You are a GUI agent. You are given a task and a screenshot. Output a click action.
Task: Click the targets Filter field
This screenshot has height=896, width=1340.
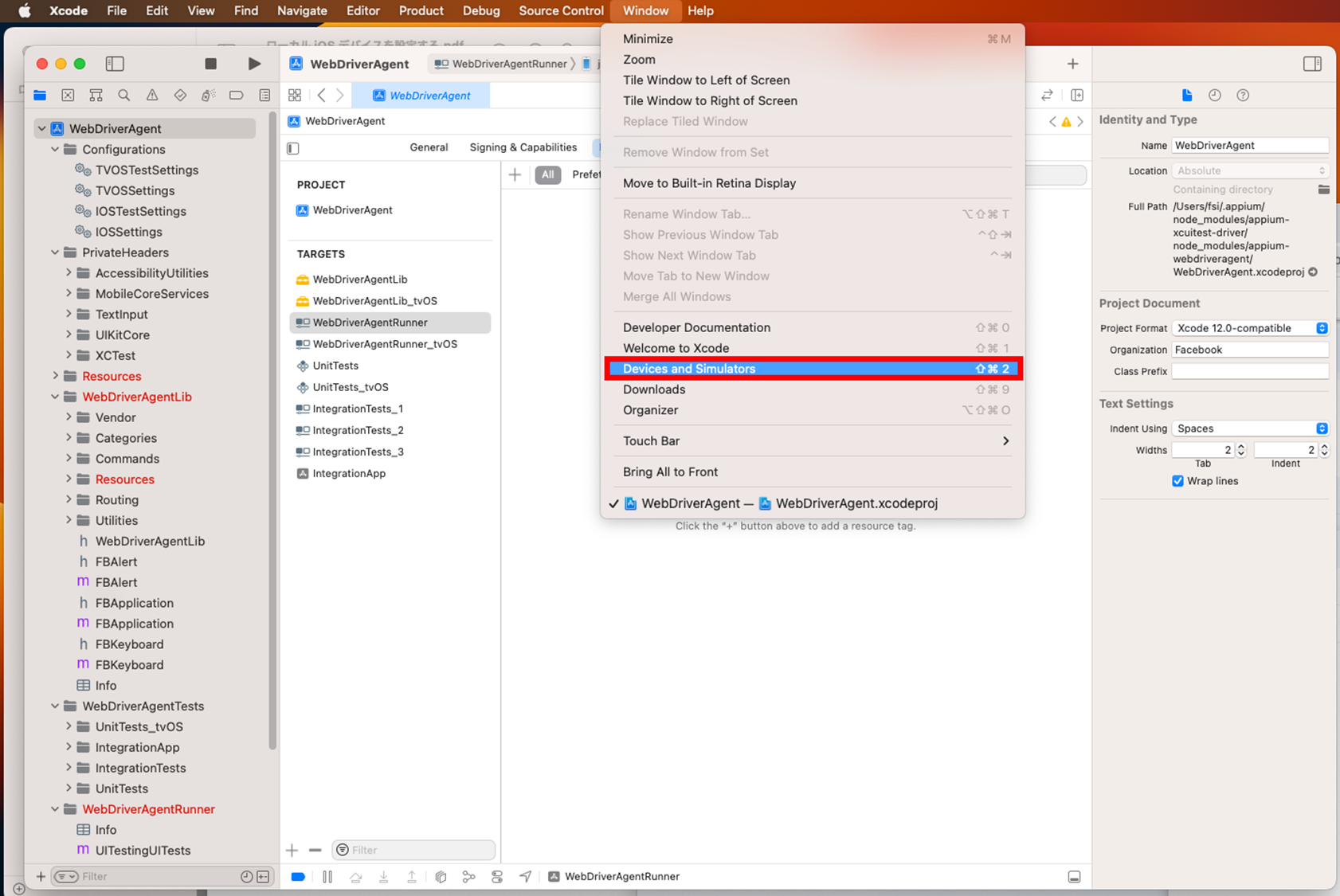[x=413, y=851]
